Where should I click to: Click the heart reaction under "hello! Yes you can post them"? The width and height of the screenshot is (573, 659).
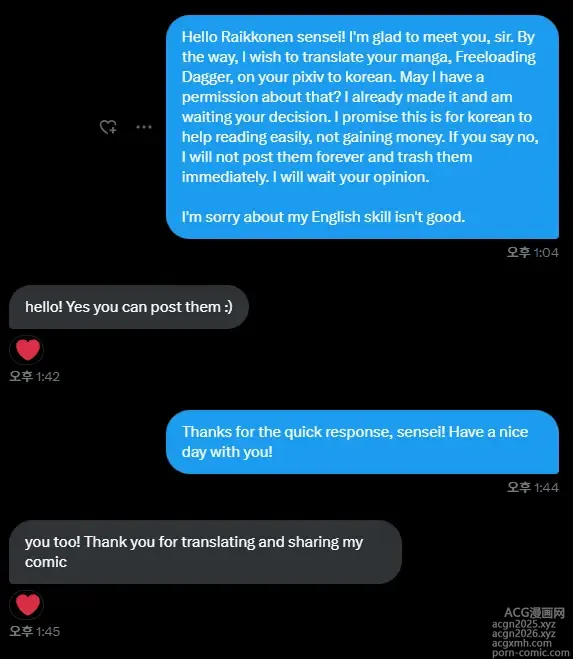point(27,350)
